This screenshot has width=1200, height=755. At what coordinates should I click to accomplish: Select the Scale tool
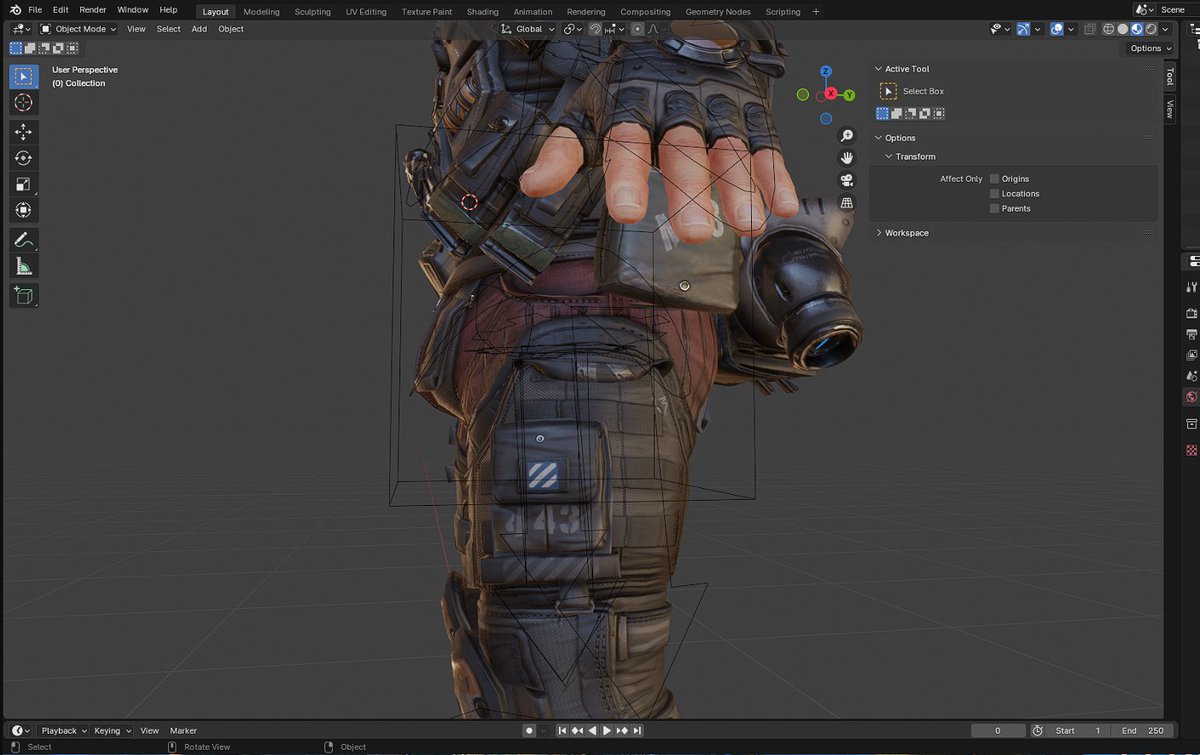[x=24, y=184]
